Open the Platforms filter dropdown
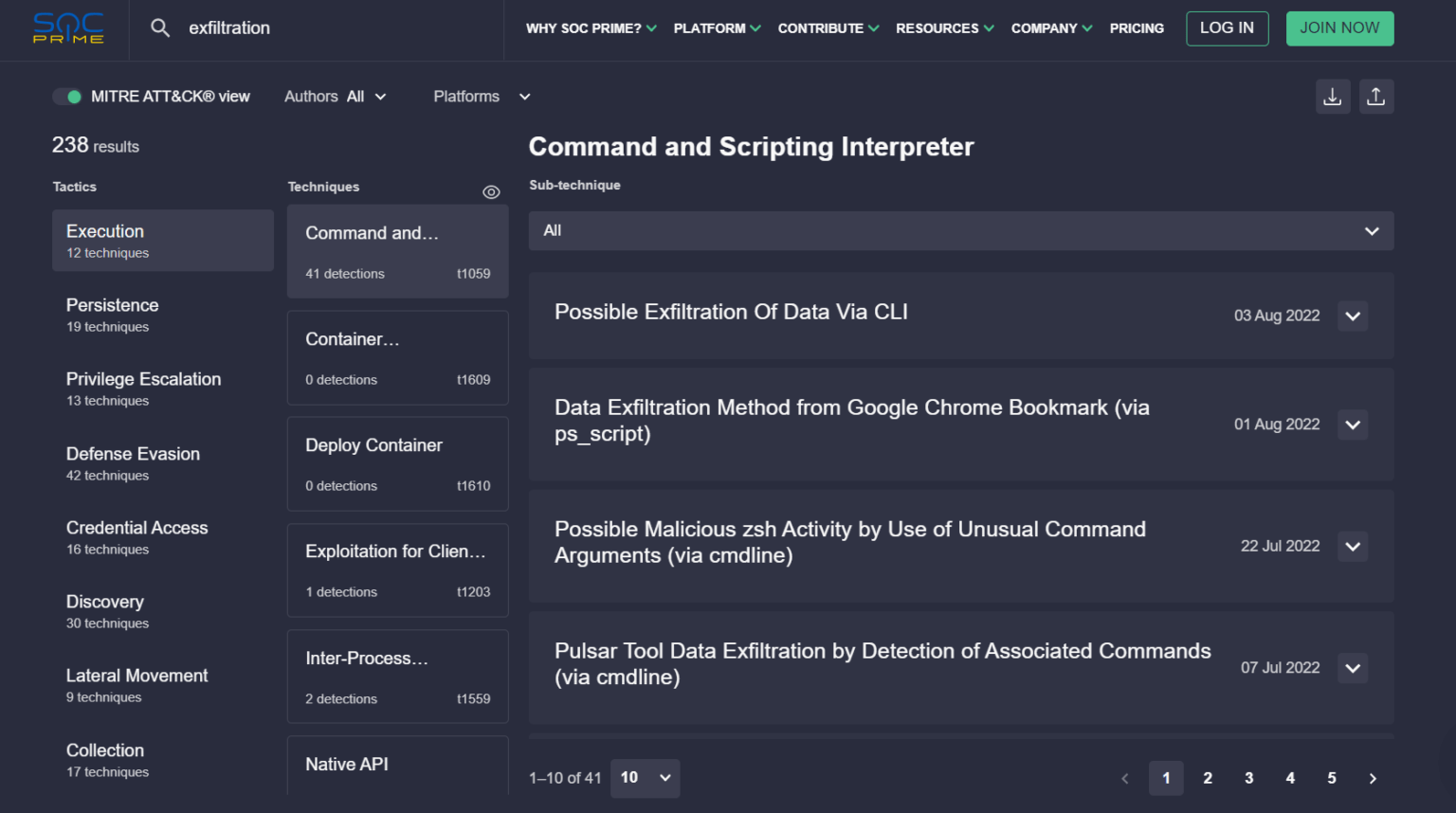This screenshot has height=813, width=1456. 482,97
